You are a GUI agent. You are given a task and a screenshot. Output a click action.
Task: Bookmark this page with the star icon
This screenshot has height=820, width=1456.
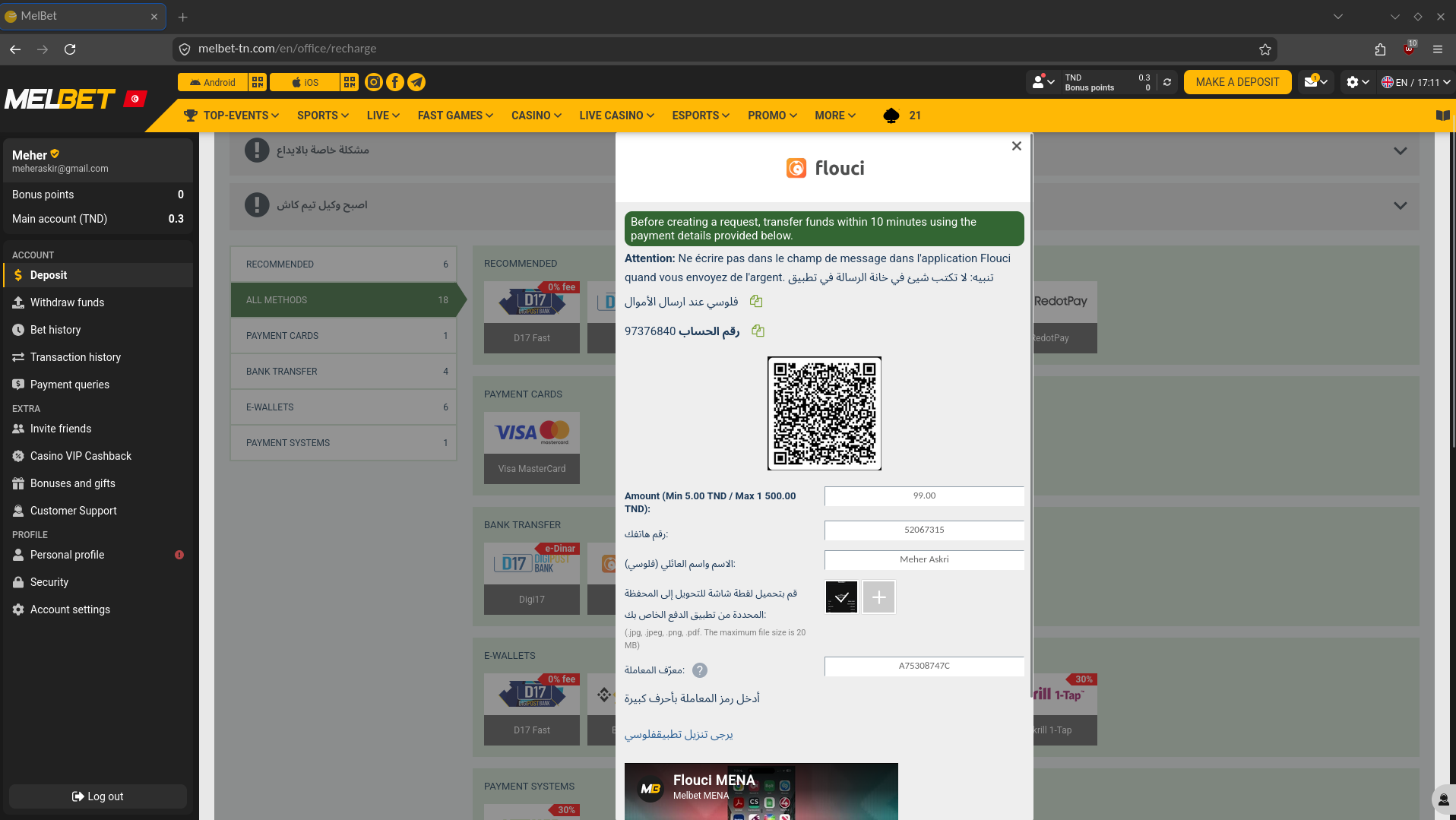coord(1265,49)
